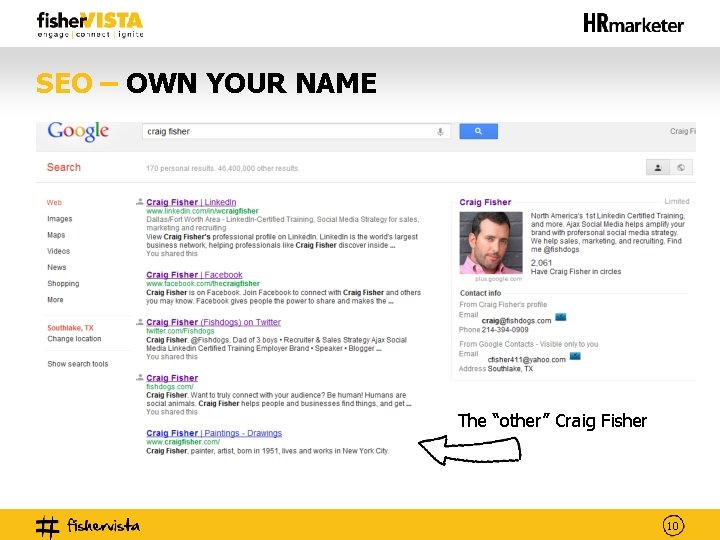
Task: Click person icon beside LinkedIn result
Action: point(140,202)
